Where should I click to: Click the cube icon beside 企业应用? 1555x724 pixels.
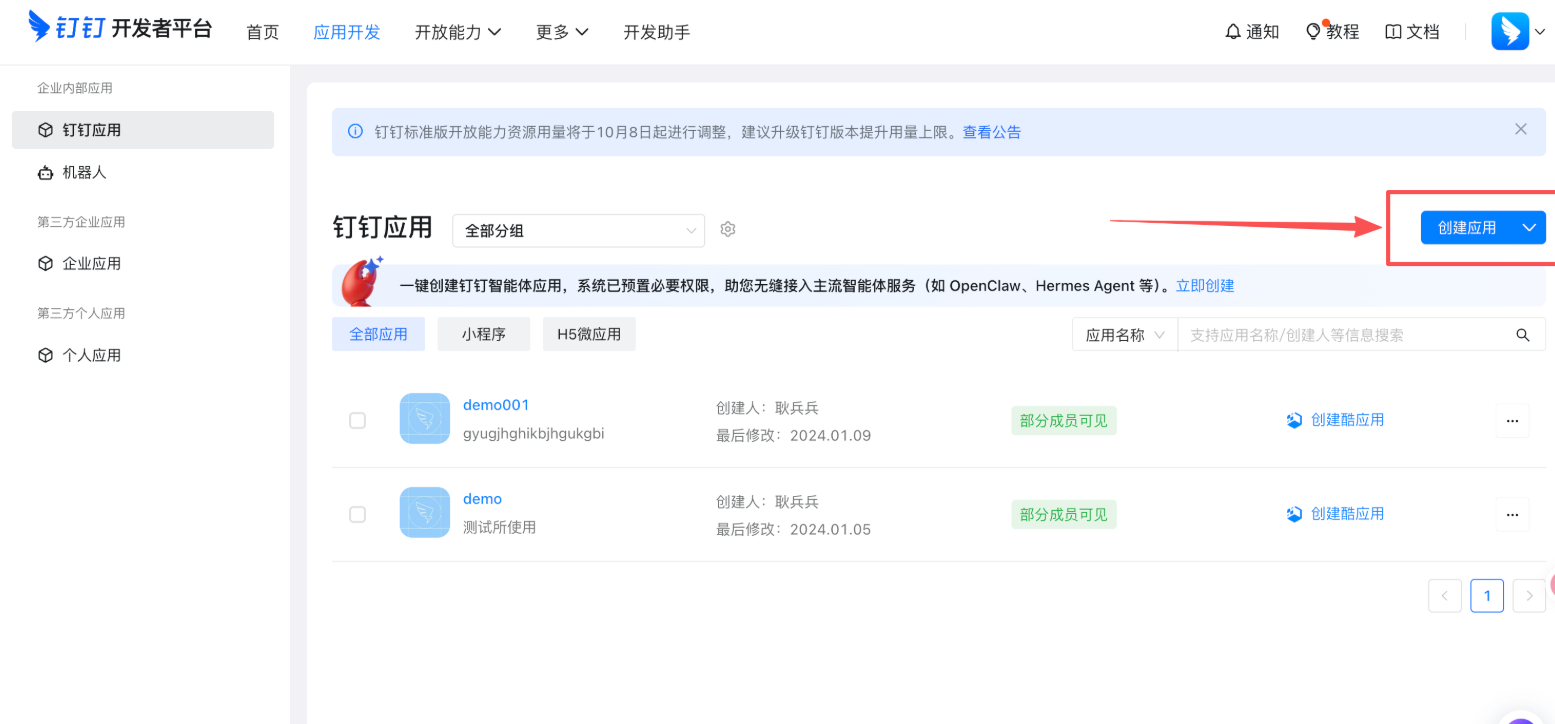click(45, 264)
